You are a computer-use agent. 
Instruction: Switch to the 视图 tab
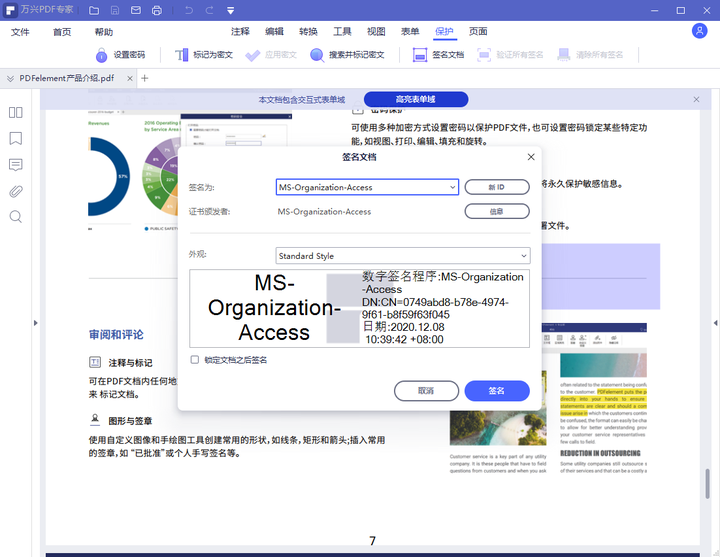click(376, 31)
